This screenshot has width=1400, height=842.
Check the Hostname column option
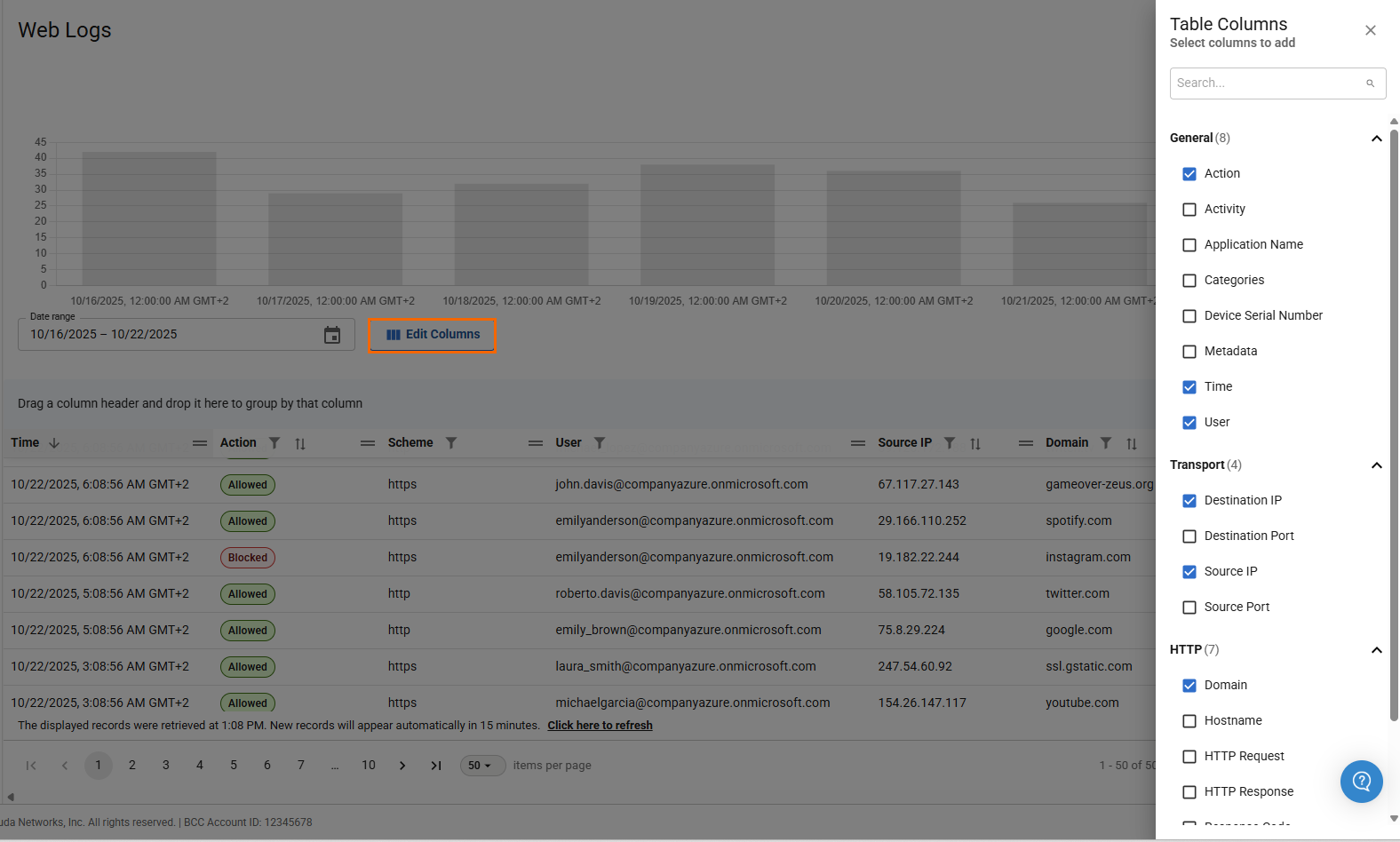point(1189,721)
